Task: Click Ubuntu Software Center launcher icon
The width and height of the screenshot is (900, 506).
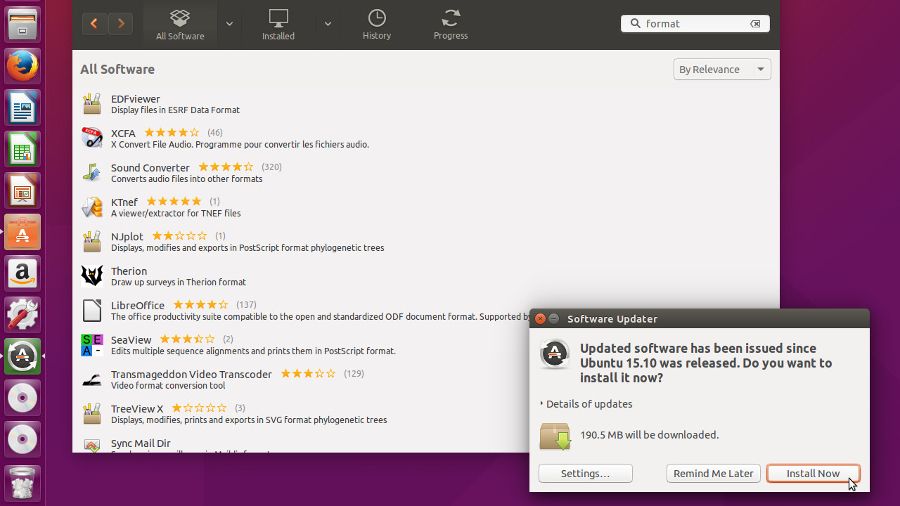Action: click(22, 232)
